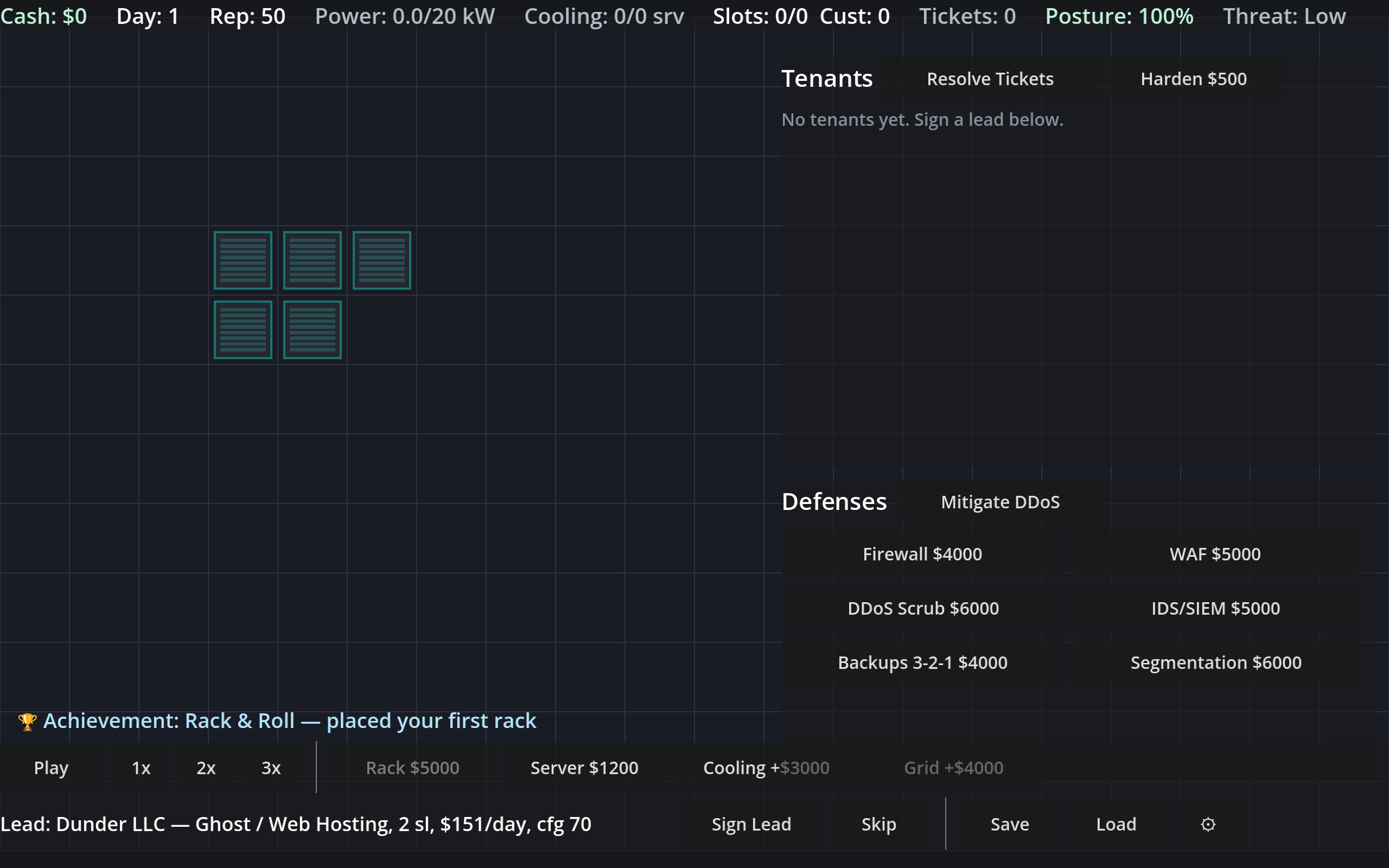
Task: Click the Cash: $0 status
Action: coord(43,16)
